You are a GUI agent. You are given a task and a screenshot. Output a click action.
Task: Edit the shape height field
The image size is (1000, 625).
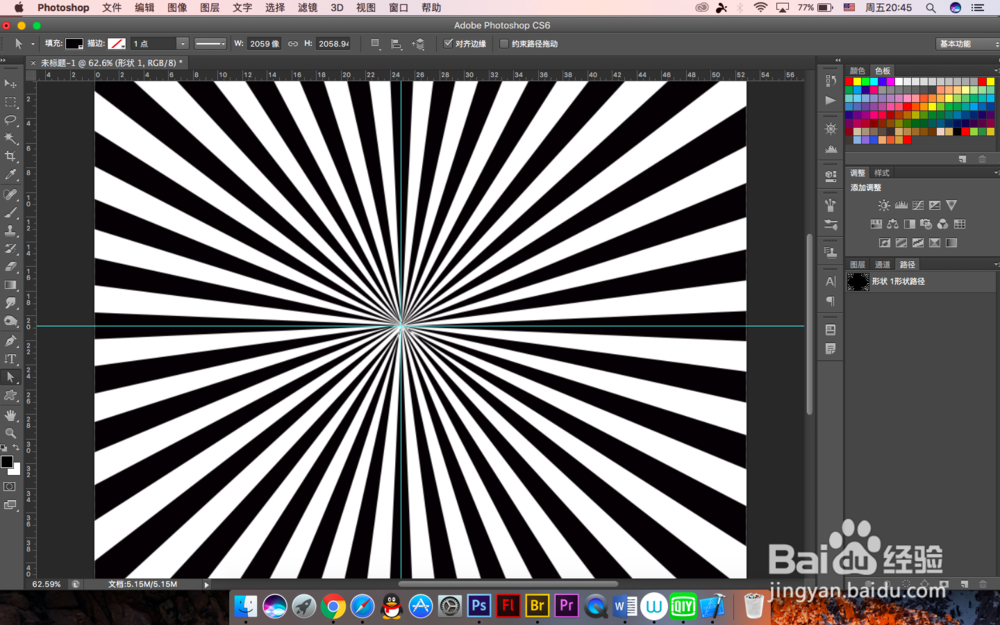[x=334, y=43]
